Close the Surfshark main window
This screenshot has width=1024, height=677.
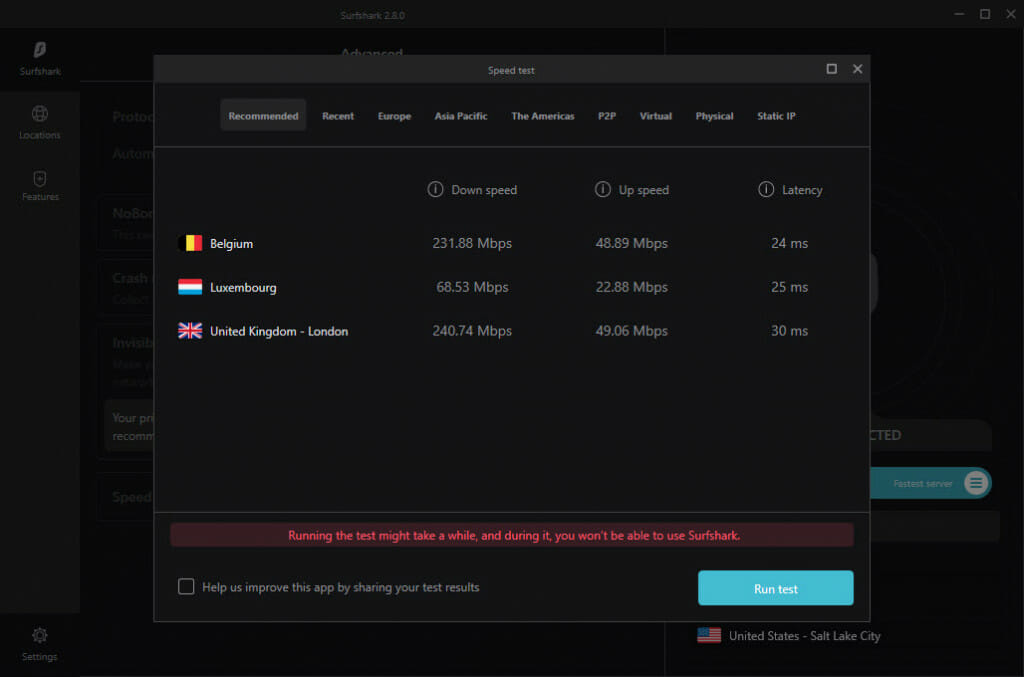point(1010,14)
